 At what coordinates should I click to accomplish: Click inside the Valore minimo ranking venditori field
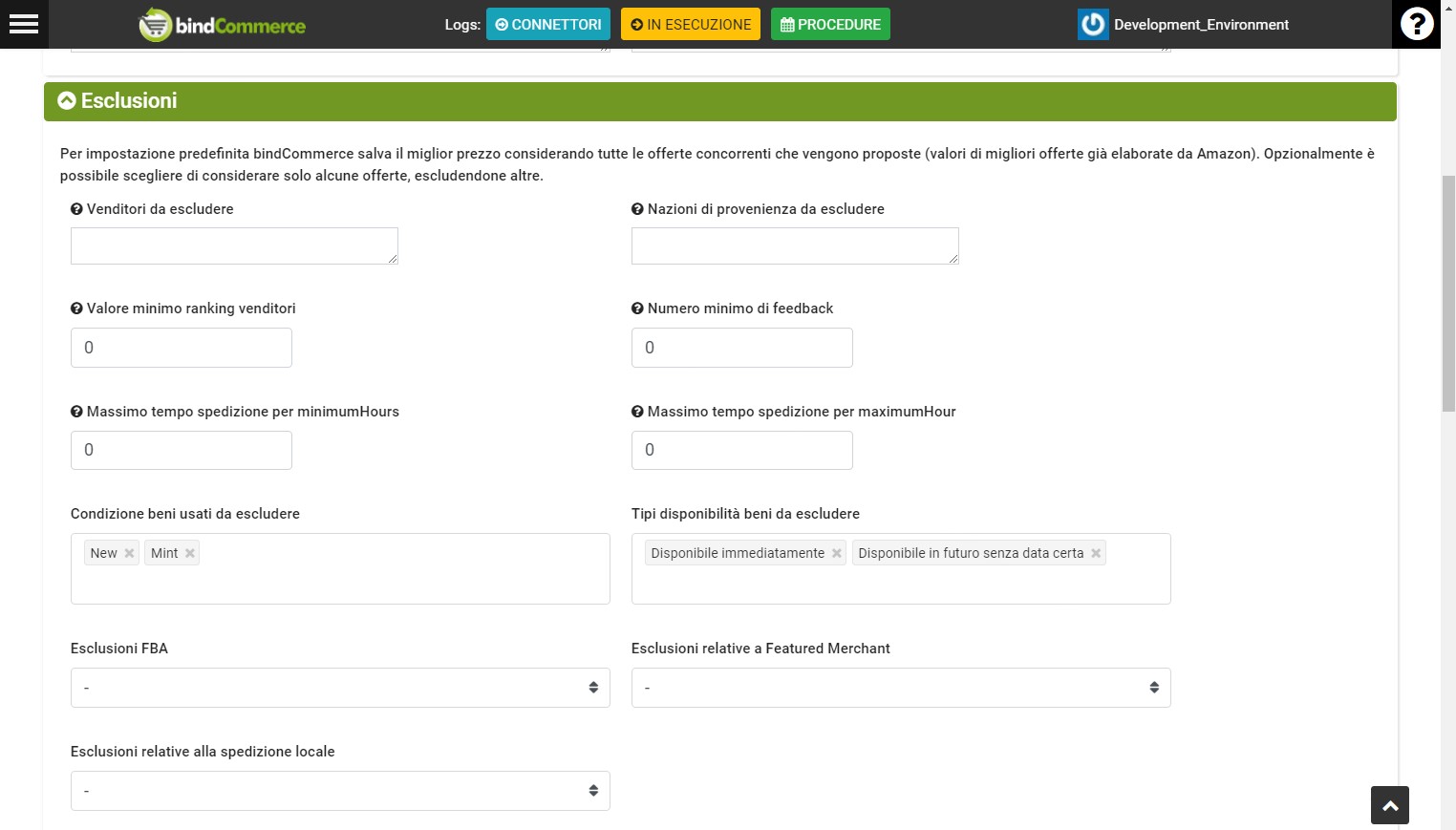(x=181, y=347)
